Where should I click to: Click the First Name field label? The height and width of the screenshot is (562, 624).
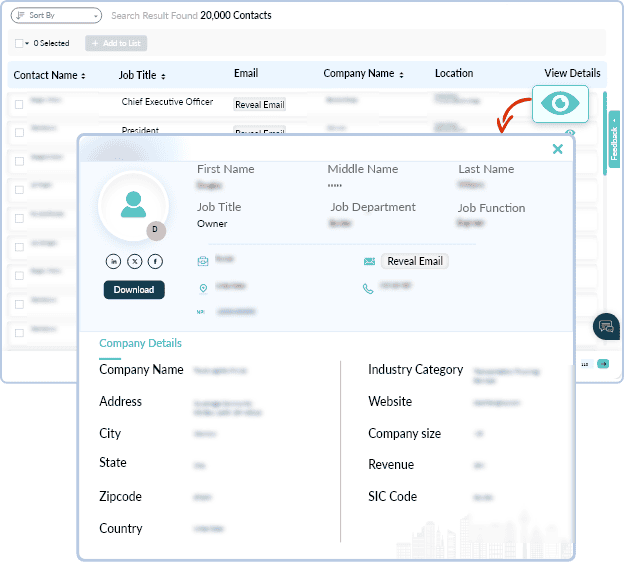226,169
